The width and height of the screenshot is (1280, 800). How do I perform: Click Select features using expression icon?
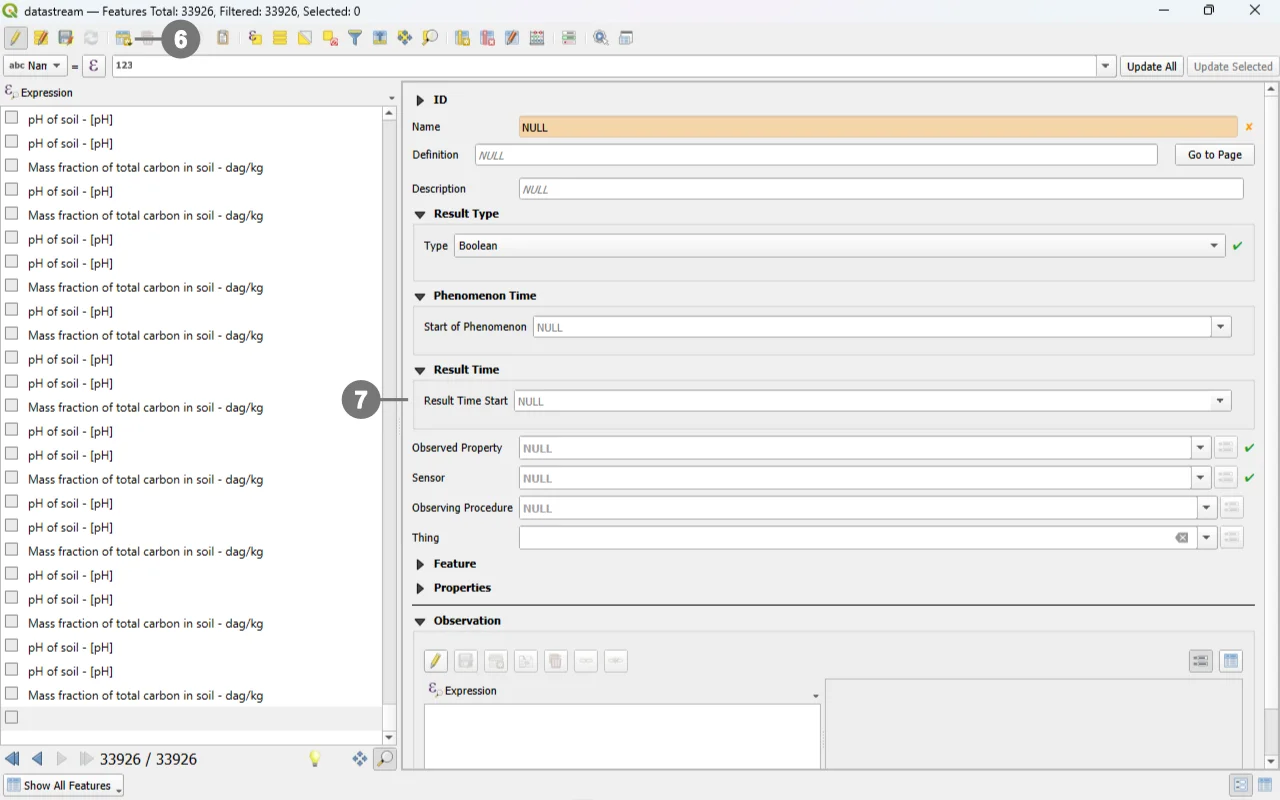click(x=255, y=38)
